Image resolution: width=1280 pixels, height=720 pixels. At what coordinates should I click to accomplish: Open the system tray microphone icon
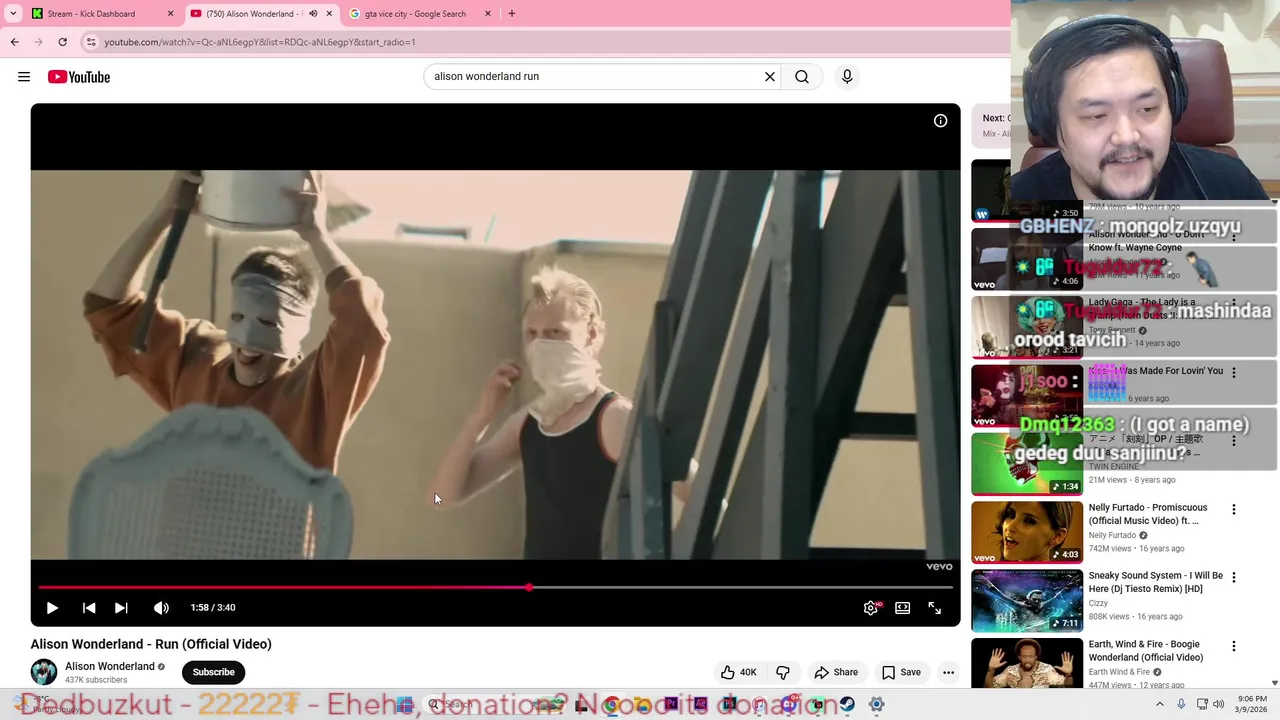coord(1181,705)
